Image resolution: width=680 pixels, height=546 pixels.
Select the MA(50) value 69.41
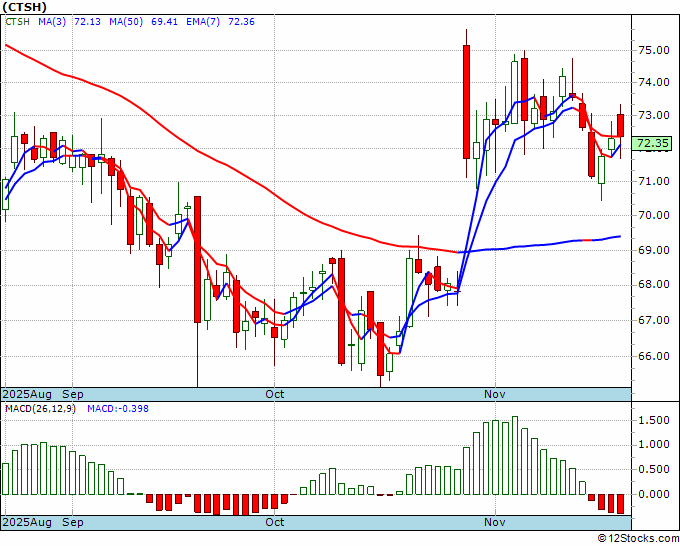[x=164, y=22]
